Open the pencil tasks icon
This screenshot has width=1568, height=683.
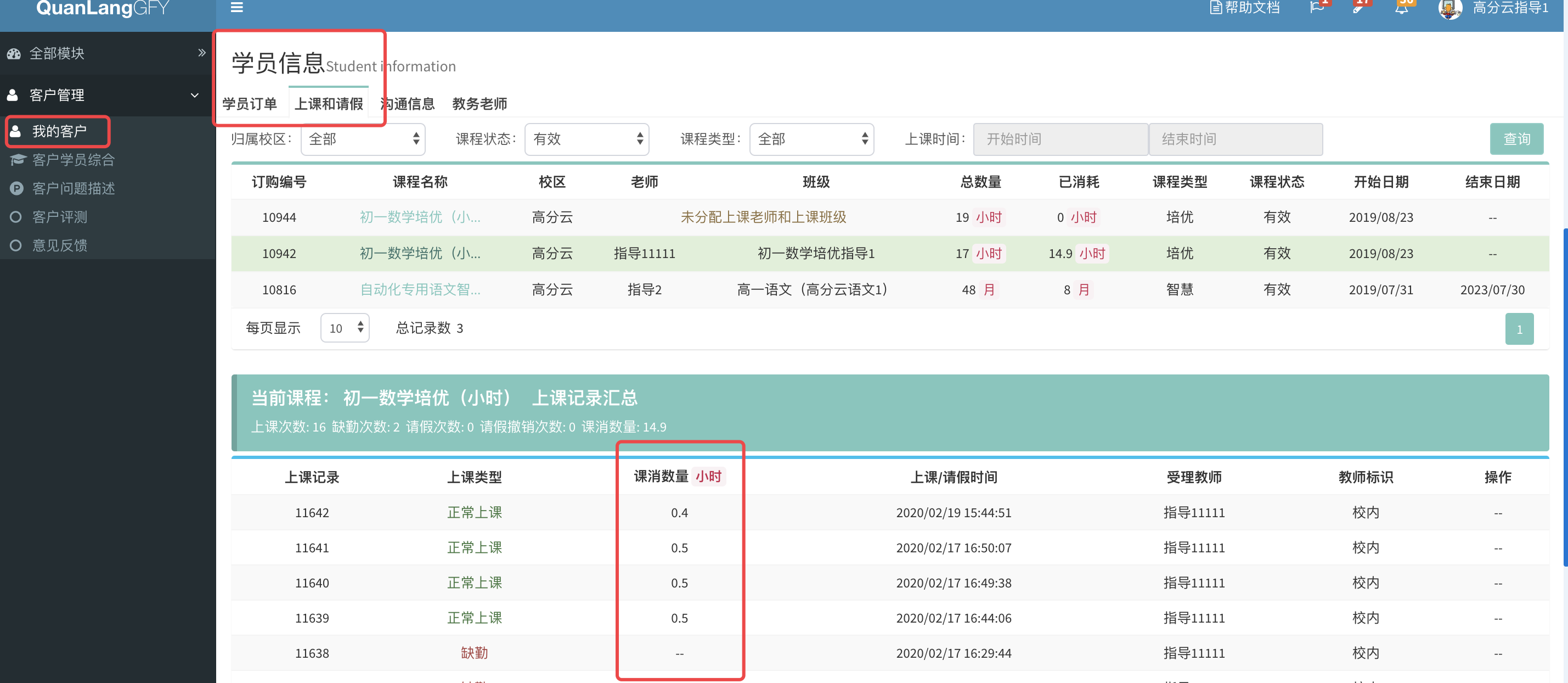tap(1358, 9)
